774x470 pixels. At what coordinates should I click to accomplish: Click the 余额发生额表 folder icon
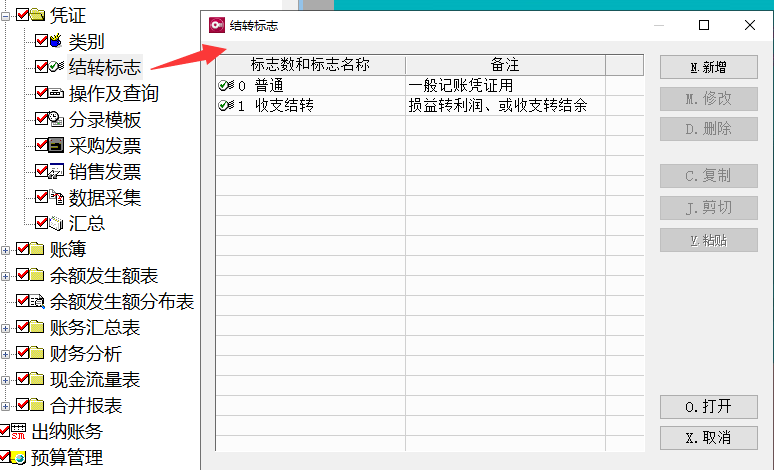coord(37,274)
